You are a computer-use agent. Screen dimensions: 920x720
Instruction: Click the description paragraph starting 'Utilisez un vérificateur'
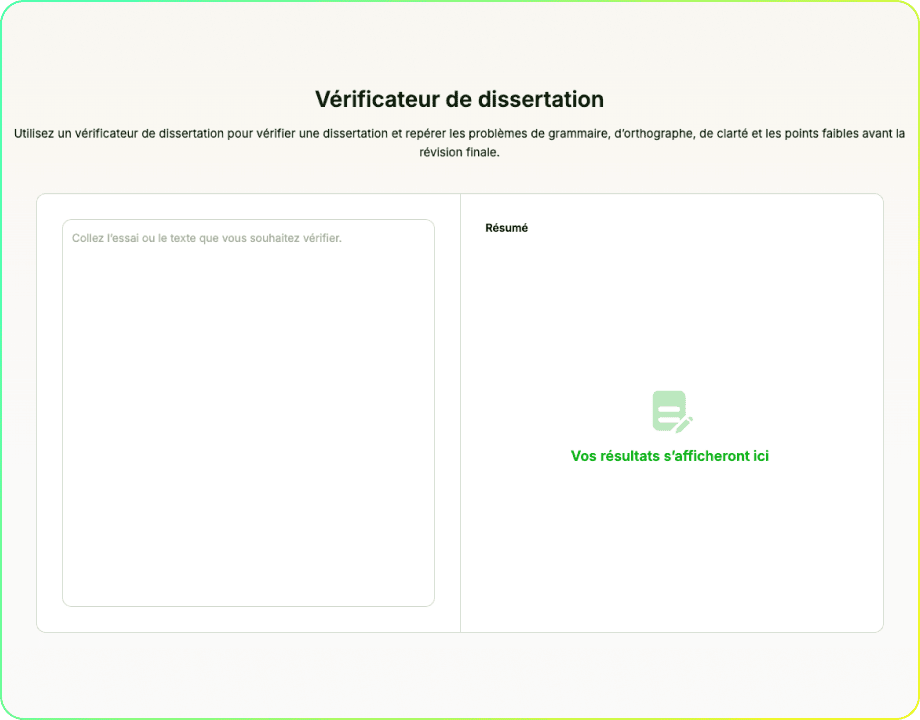click(x=459, y=143)
